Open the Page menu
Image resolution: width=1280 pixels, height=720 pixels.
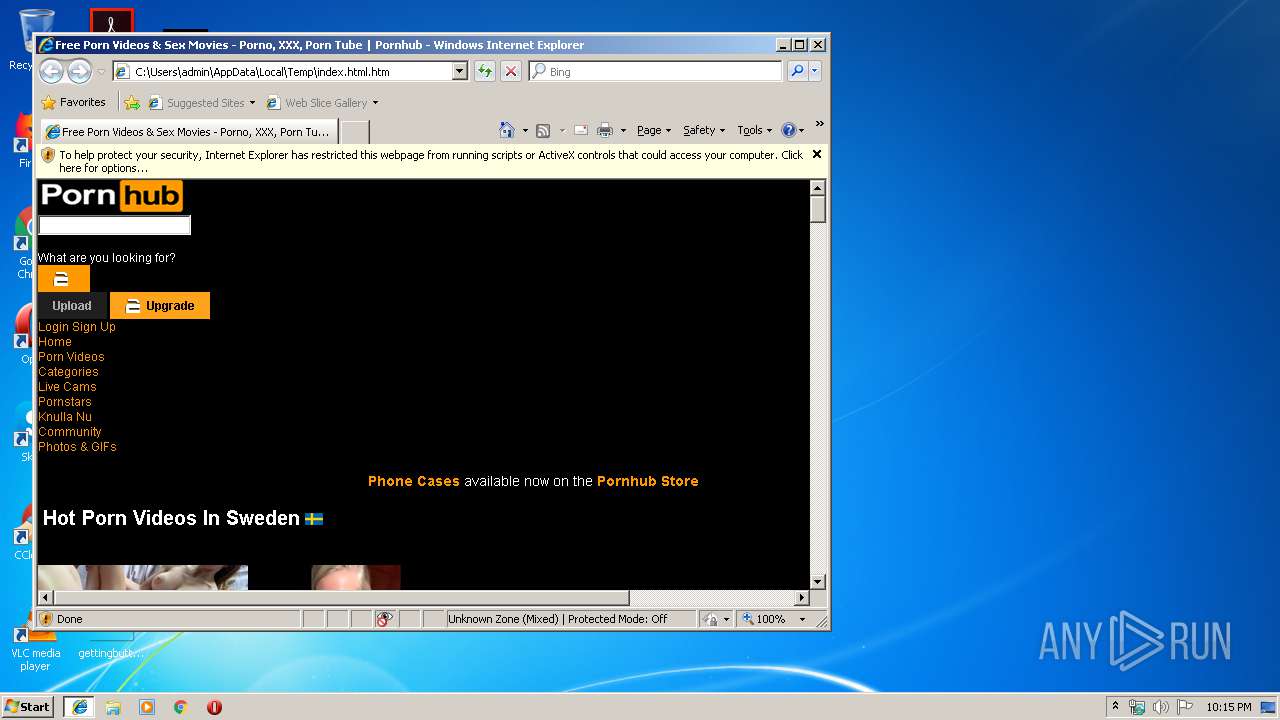(653, 130)
